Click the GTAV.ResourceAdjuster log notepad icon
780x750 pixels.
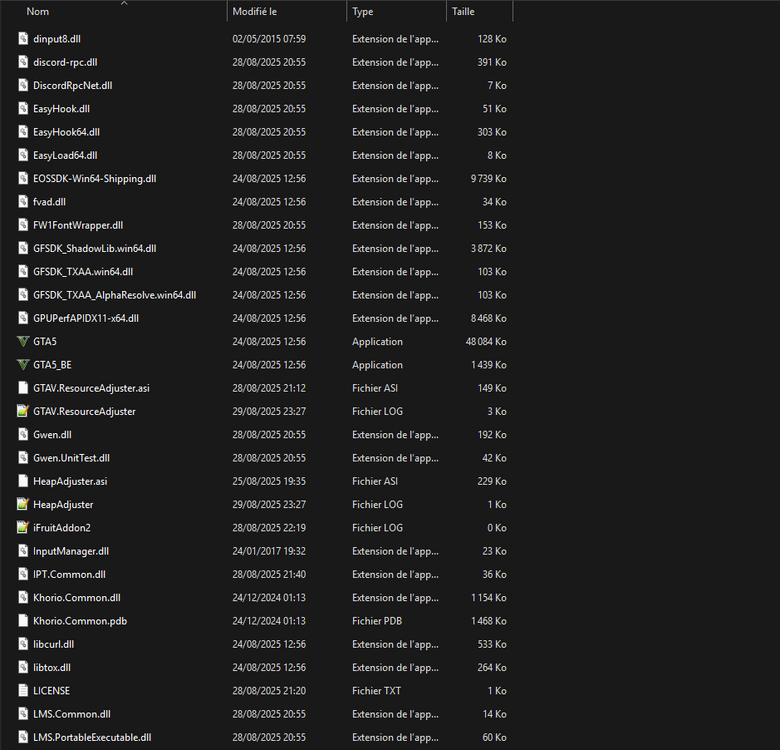pyautogui.click(x=23, y=411)
